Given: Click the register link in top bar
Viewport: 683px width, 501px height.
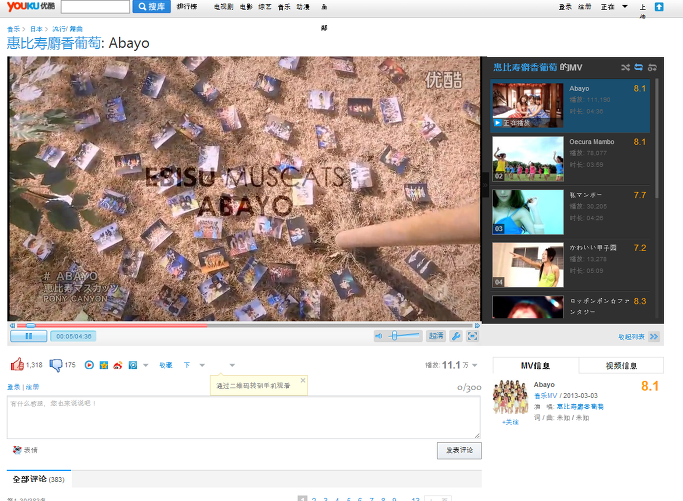Looking at the screenshot, I should pyautogui.click(x=585, y=7).
